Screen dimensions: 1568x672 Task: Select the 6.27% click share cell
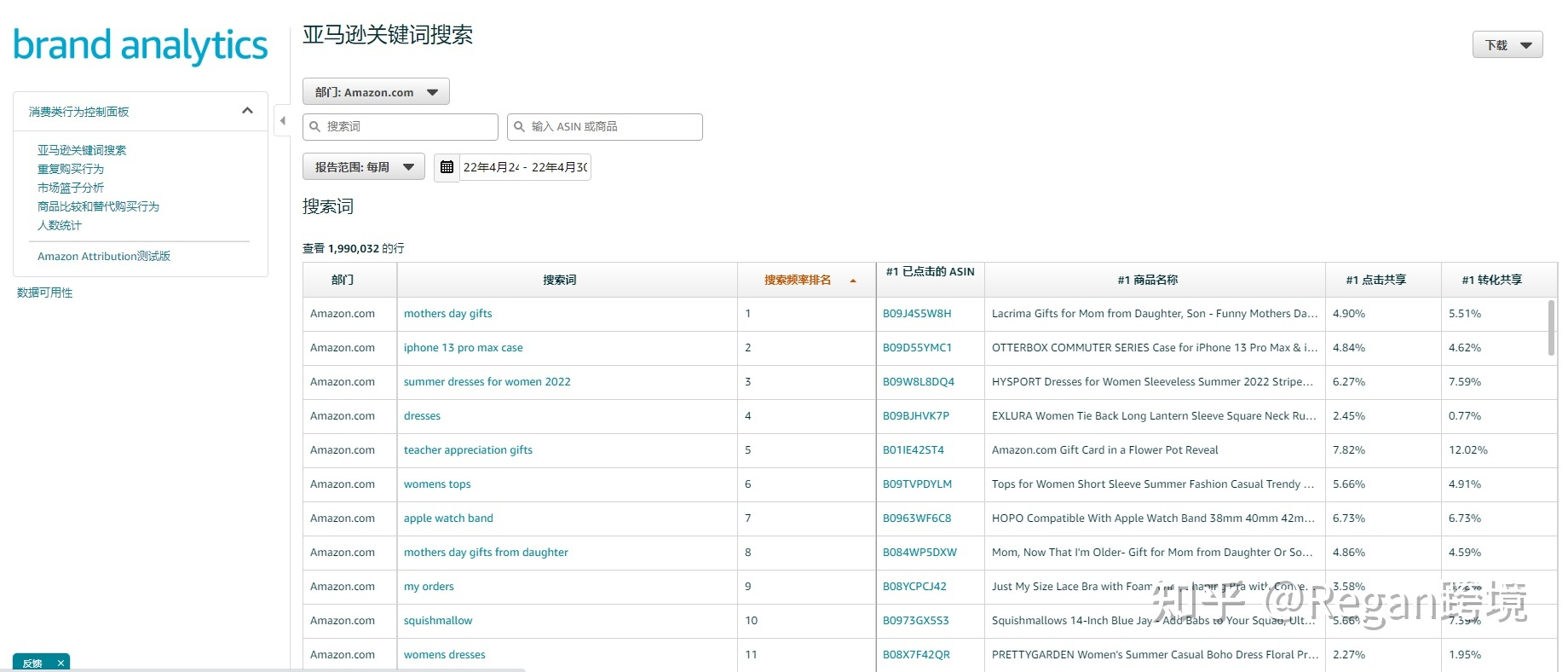pos(1383,382)
